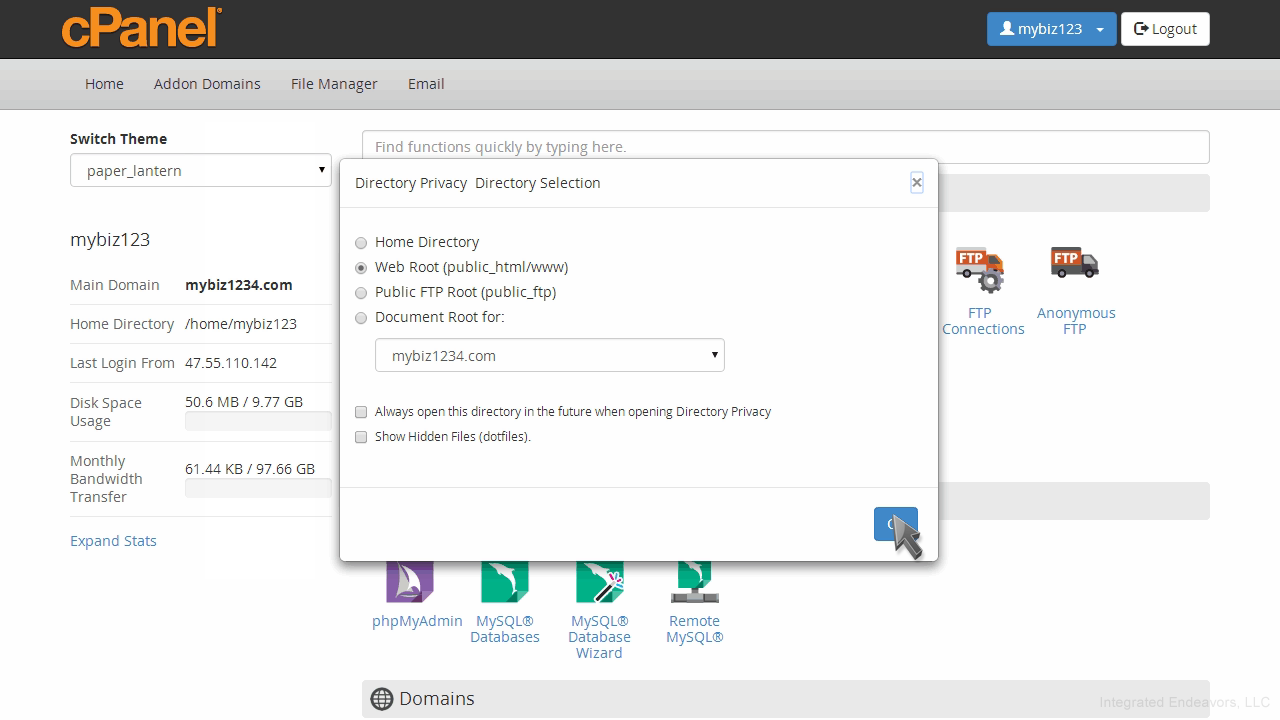Image resolution: width=1280 pixels, height=720 pixels.
Task: Open the FTP Connections icon
Action: click(980, 270)
